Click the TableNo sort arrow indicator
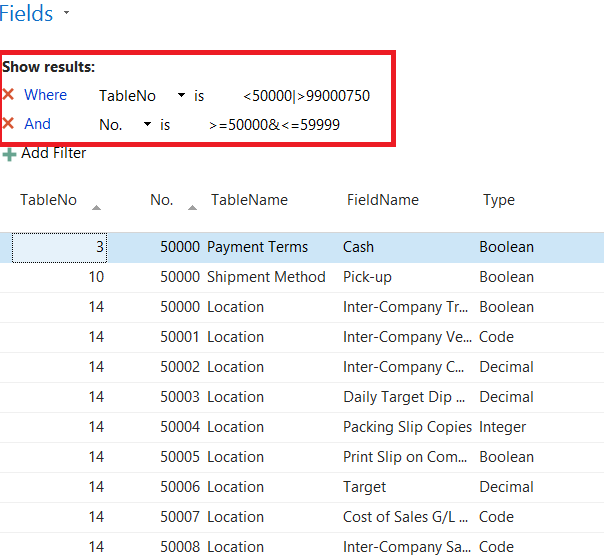Screen dimensions: 604x557 click(x=96, y=208)
